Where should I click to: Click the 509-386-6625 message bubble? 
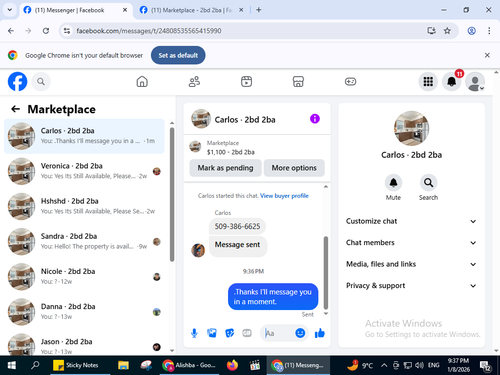(237, 226)
